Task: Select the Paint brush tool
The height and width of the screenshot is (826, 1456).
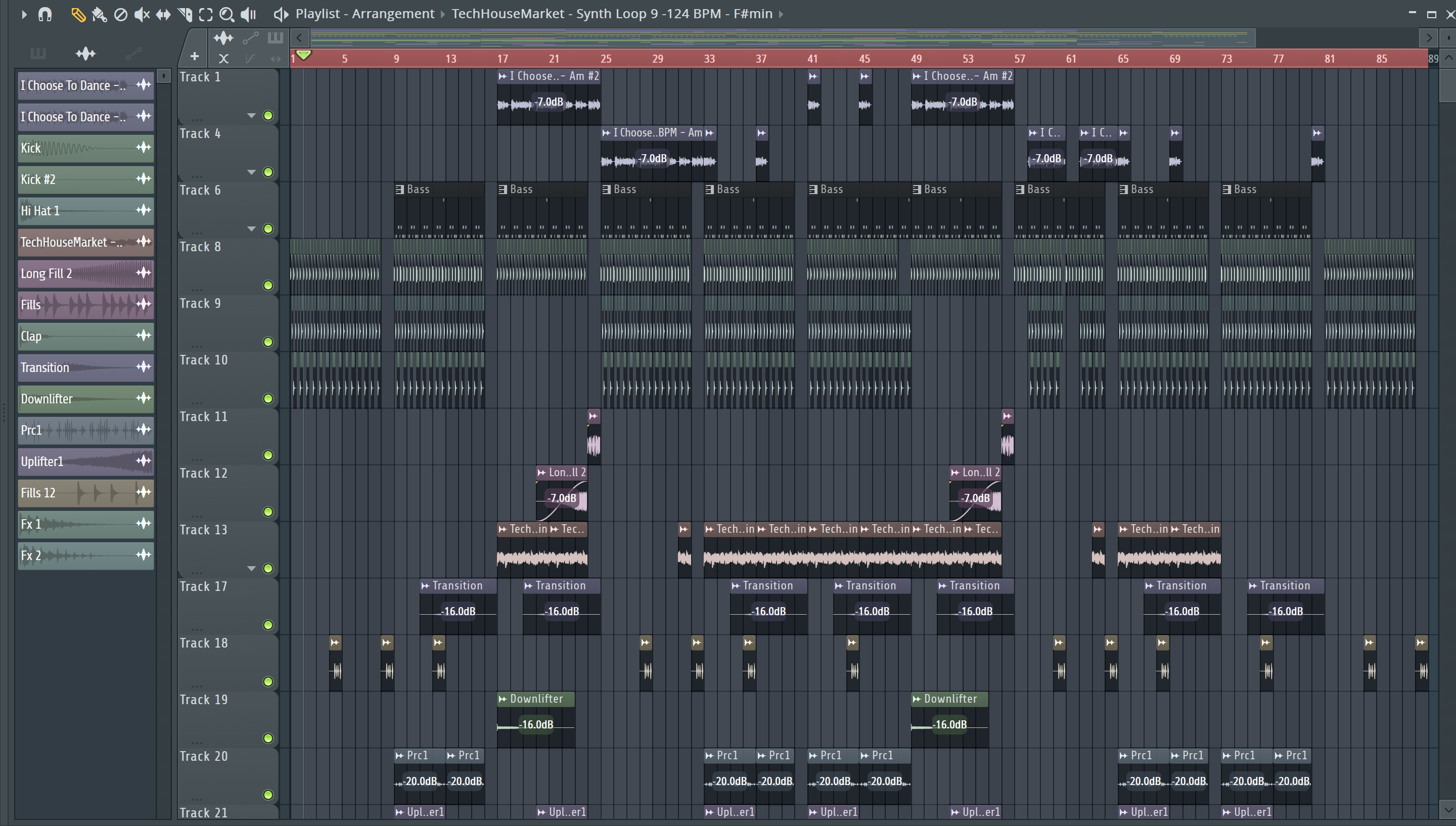Action: pyautogui.click(x=100, y=14)
